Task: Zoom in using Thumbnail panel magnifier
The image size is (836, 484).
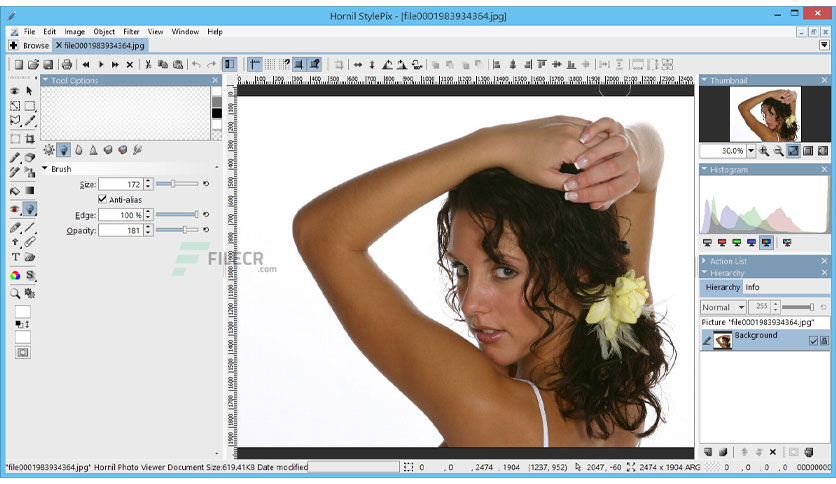Action: pyautogui.click(x=764, y=151)
